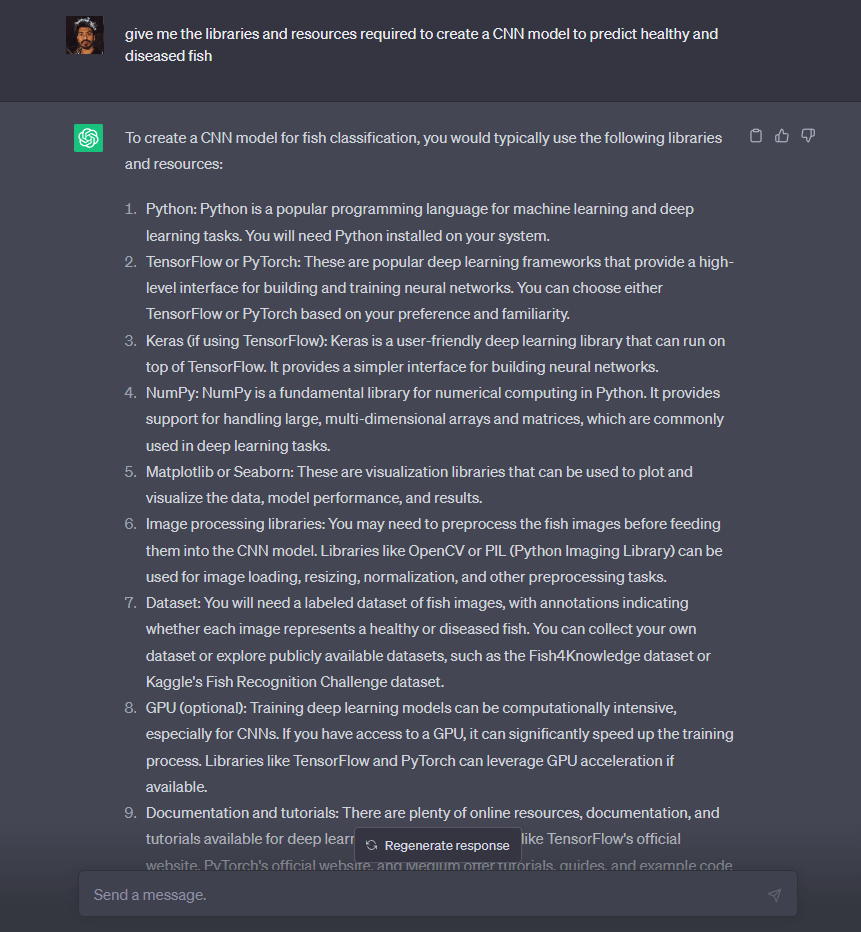Click the circular arrow icon beside Regenerate
This screenshot has height=932, width=861.
[371, 845]
